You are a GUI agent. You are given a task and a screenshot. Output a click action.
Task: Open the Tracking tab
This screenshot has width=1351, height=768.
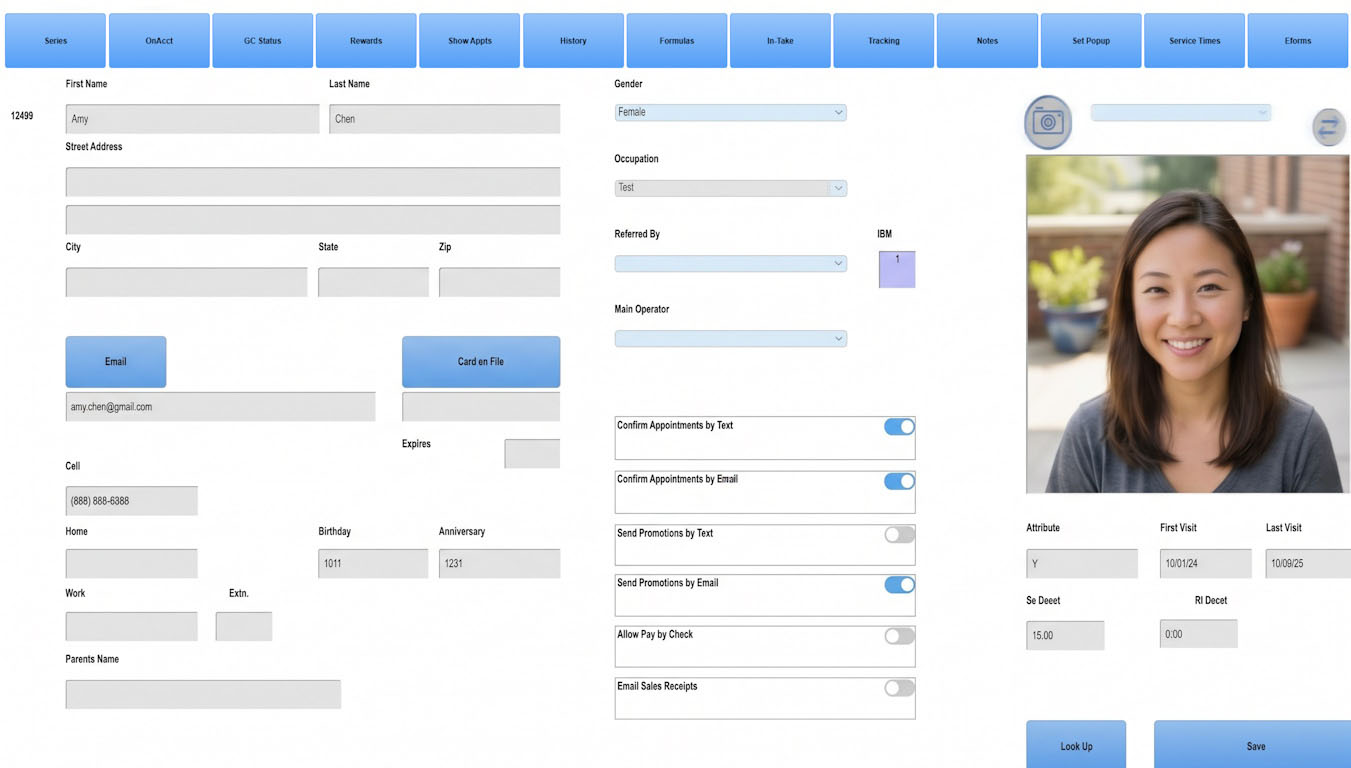[884, 41]
